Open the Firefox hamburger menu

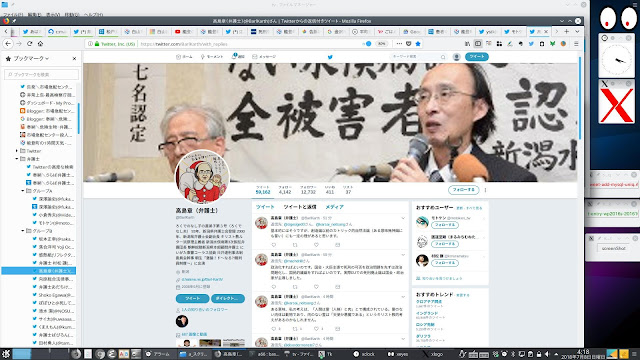click(x=576, y=44)
